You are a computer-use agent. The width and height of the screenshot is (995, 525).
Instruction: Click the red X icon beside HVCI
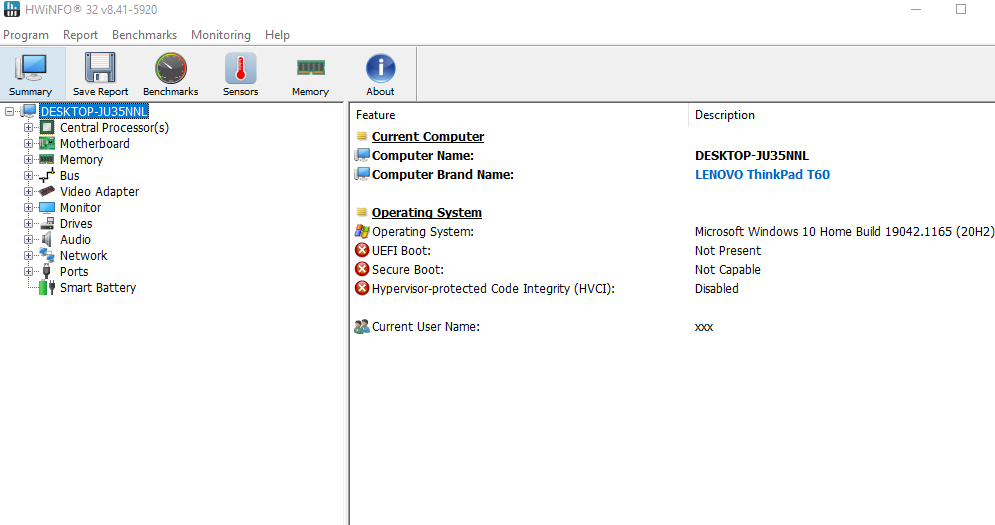click(x=362, y=288)
